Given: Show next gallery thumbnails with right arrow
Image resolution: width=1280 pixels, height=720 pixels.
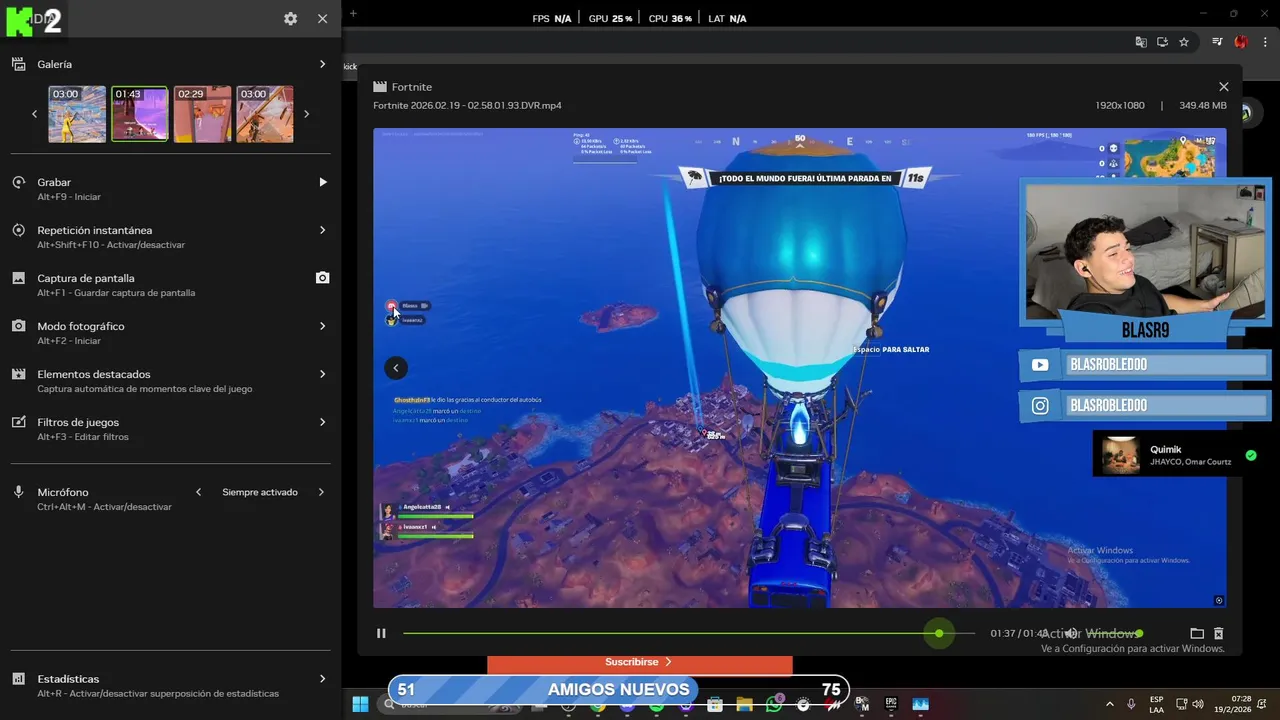Looking at the screenshot, I should [306, 114].
